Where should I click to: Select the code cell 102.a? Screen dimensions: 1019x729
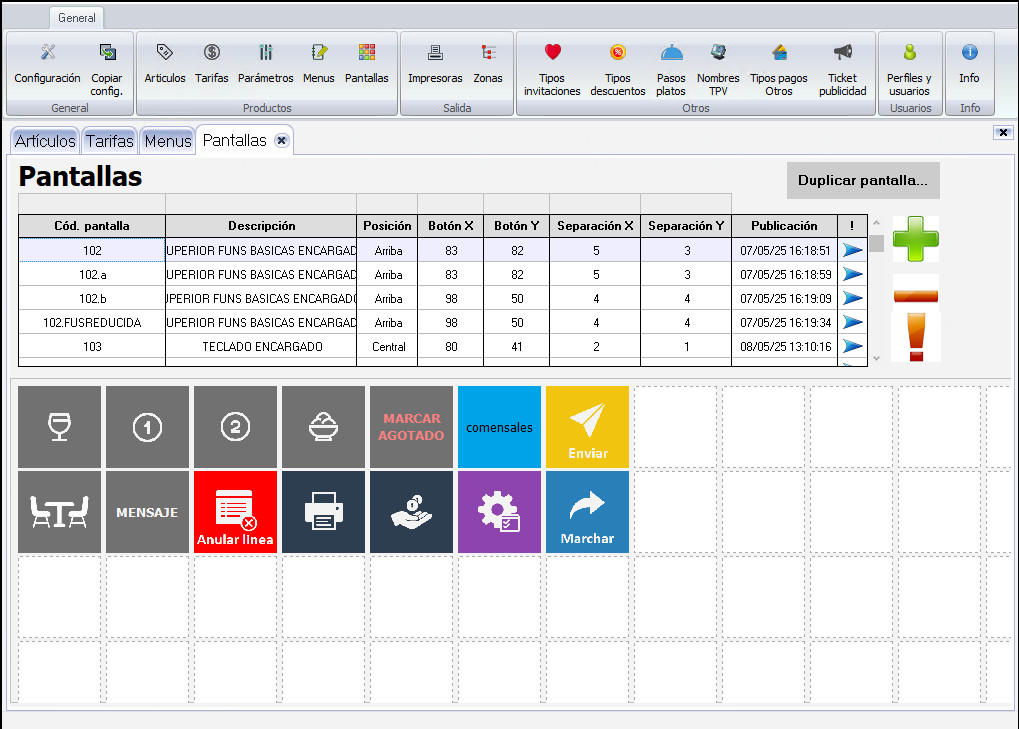(92, 274)
